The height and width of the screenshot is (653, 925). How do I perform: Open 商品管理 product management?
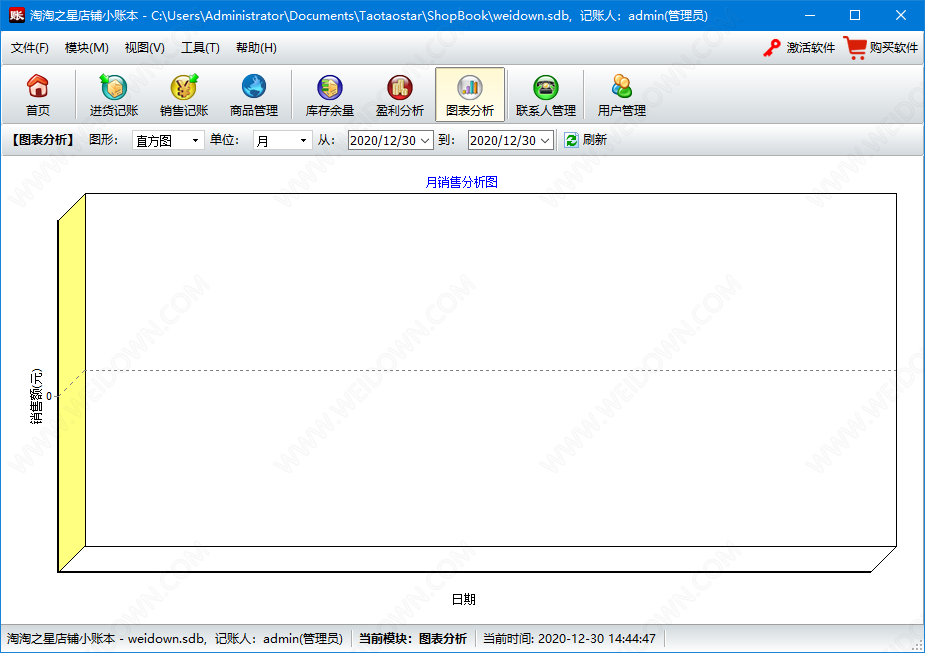click(254, 96)
